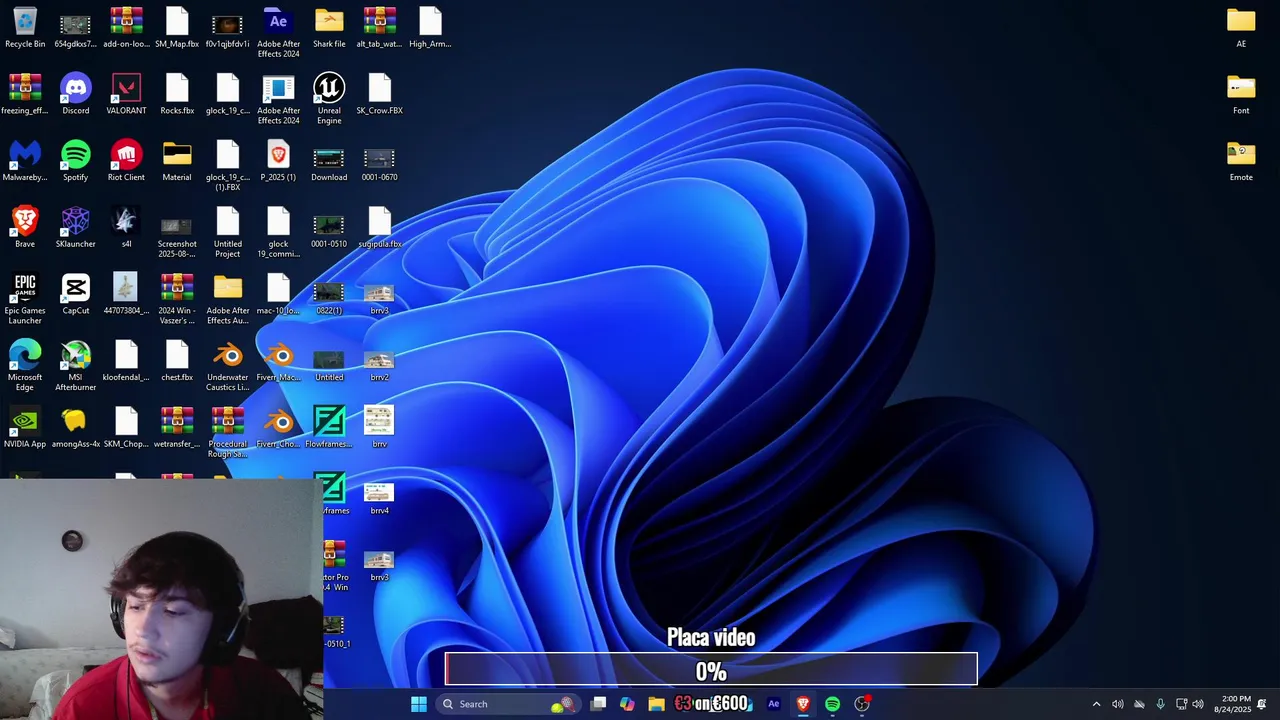The height and width of the screenshot is (720, 1280).
Task: Select the SK_Crow.FBX file icon
Action: point(379,95)
